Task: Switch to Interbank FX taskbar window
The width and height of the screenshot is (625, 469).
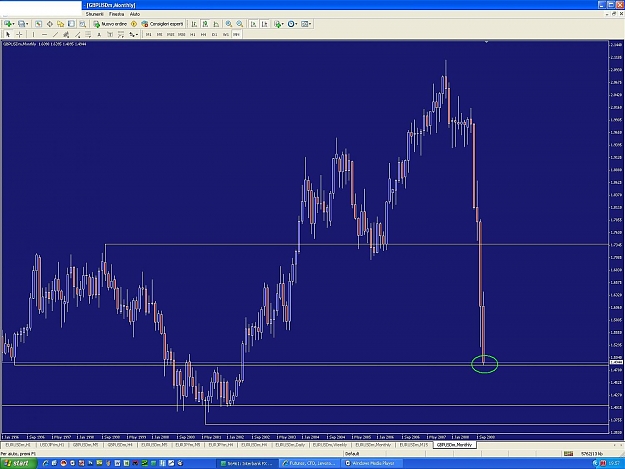Action: pos(248,463)
